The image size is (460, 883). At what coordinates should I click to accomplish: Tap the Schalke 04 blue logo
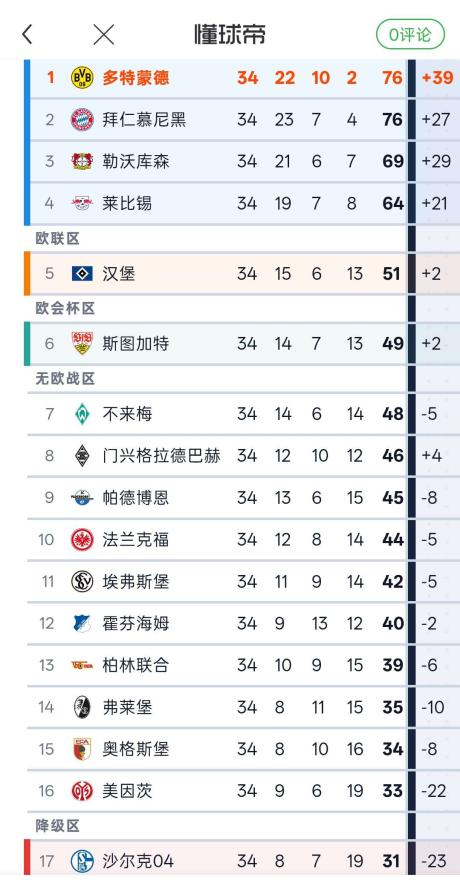82,861
